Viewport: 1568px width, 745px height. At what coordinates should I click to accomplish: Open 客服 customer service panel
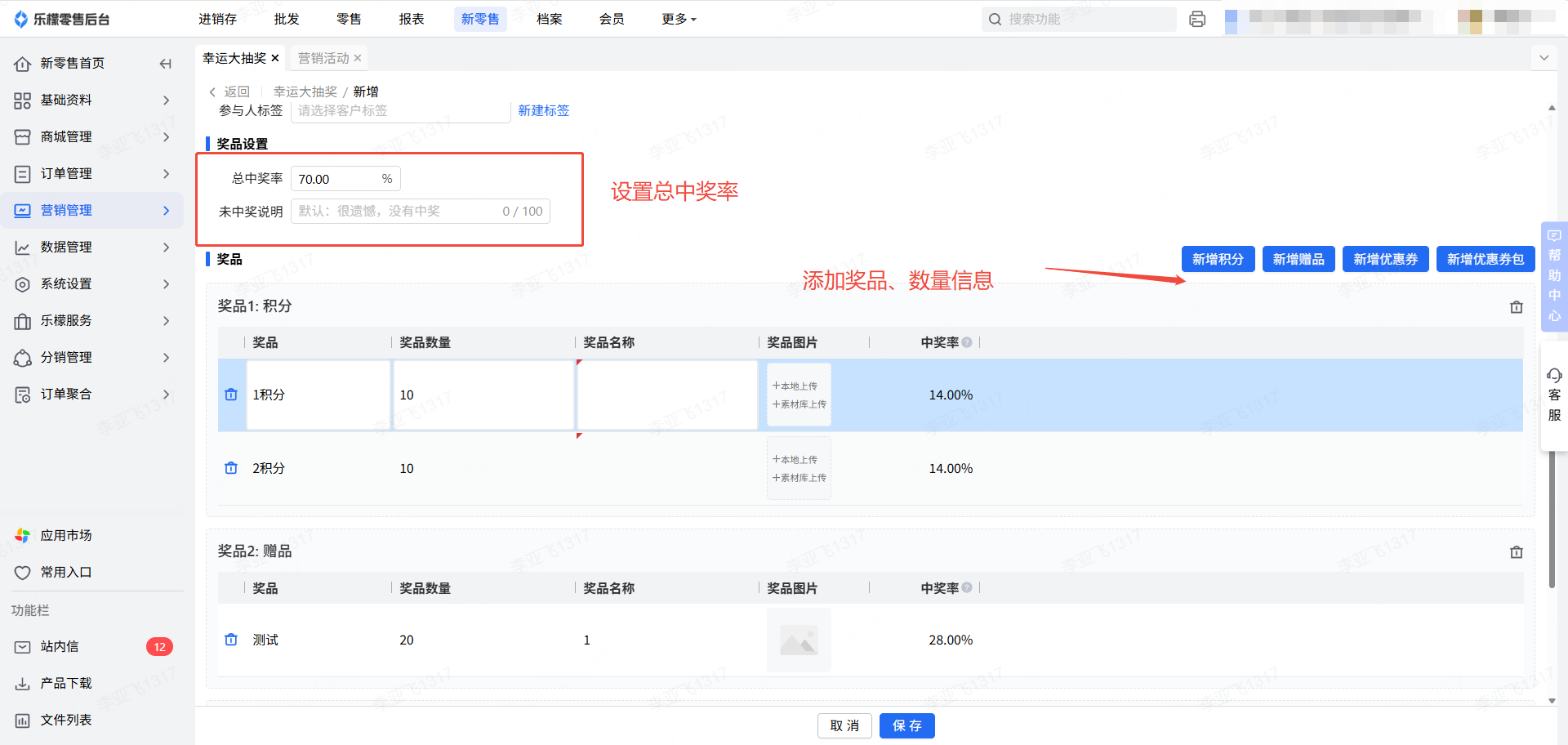(x=1553, y=395)
